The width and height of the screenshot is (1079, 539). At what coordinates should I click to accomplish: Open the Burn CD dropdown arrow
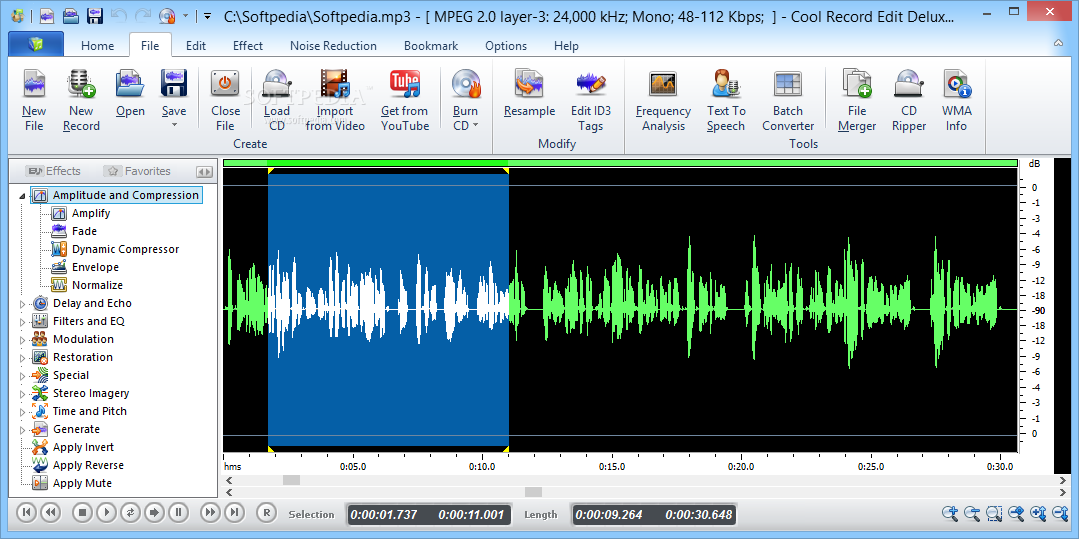476,125
